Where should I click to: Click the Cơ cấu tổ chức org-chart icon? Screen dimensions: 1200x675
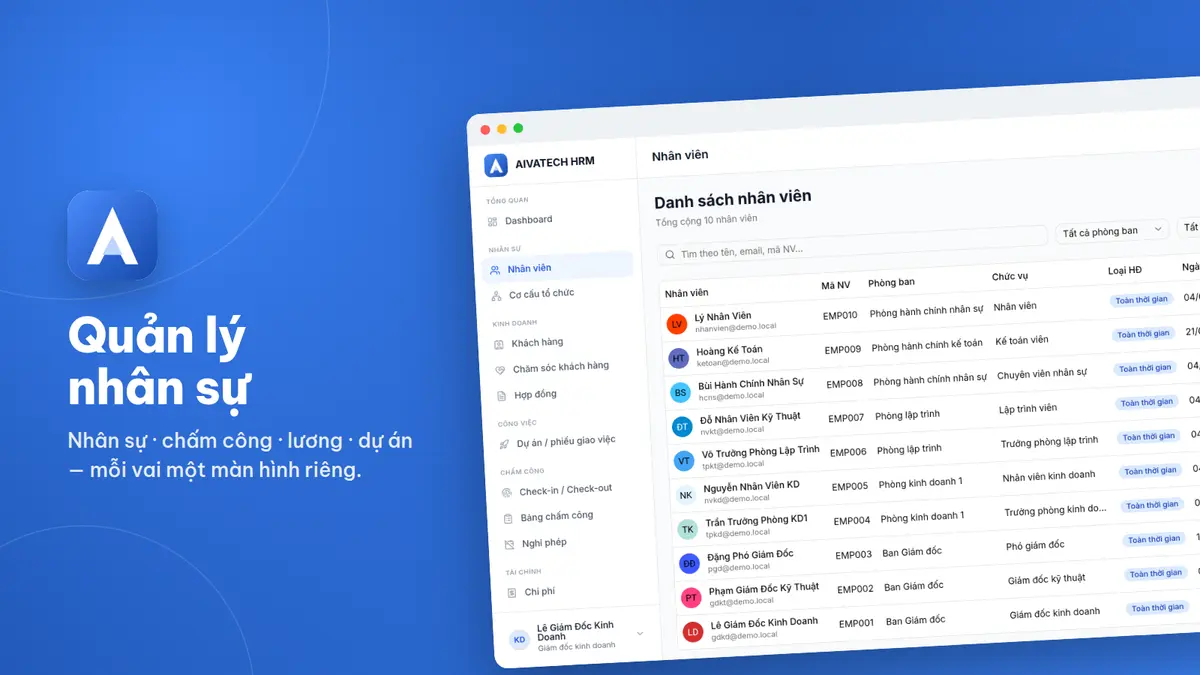tap(497, 296)
